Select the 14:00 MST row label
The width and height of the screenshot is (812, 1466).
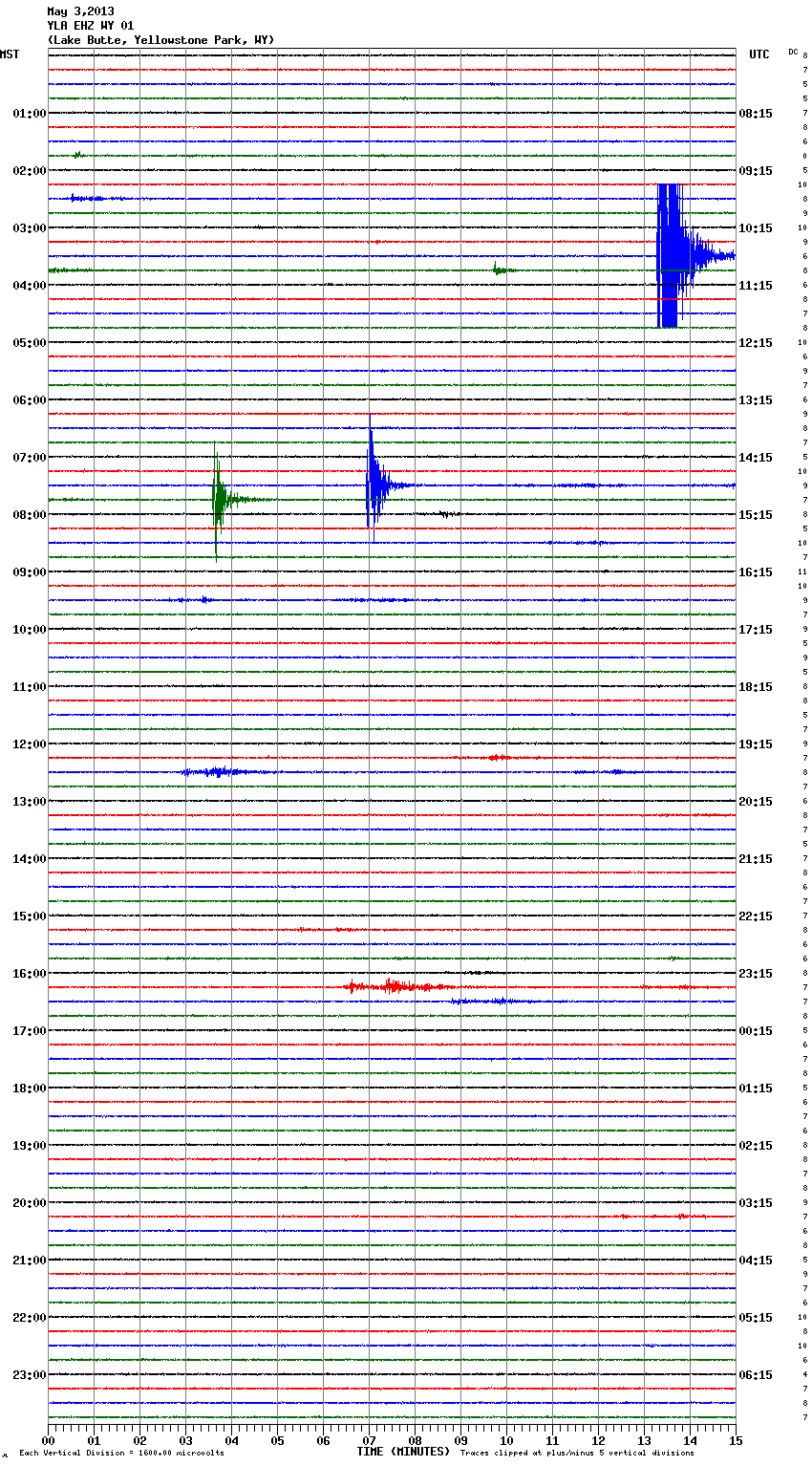coord(29,859)
